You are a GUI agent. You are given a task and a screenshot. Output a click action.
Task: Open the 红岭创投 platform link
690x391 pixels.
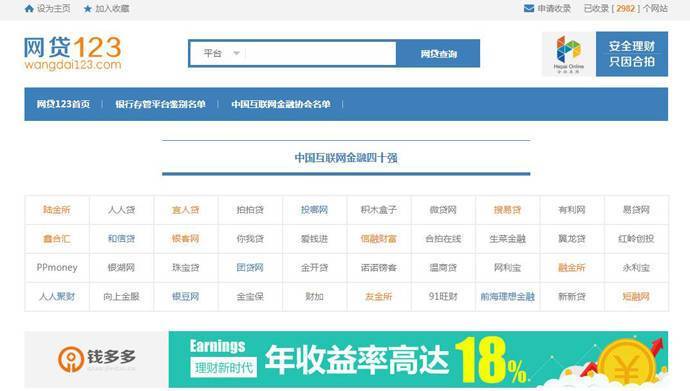[636, 239]
